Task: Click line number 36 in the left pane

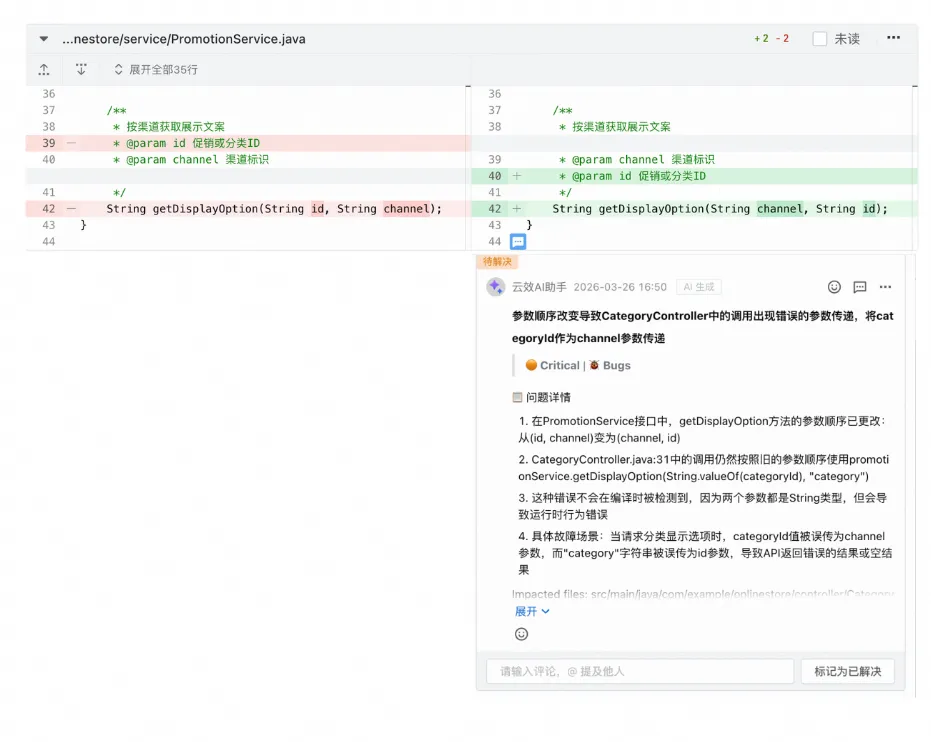Action: 49,94
